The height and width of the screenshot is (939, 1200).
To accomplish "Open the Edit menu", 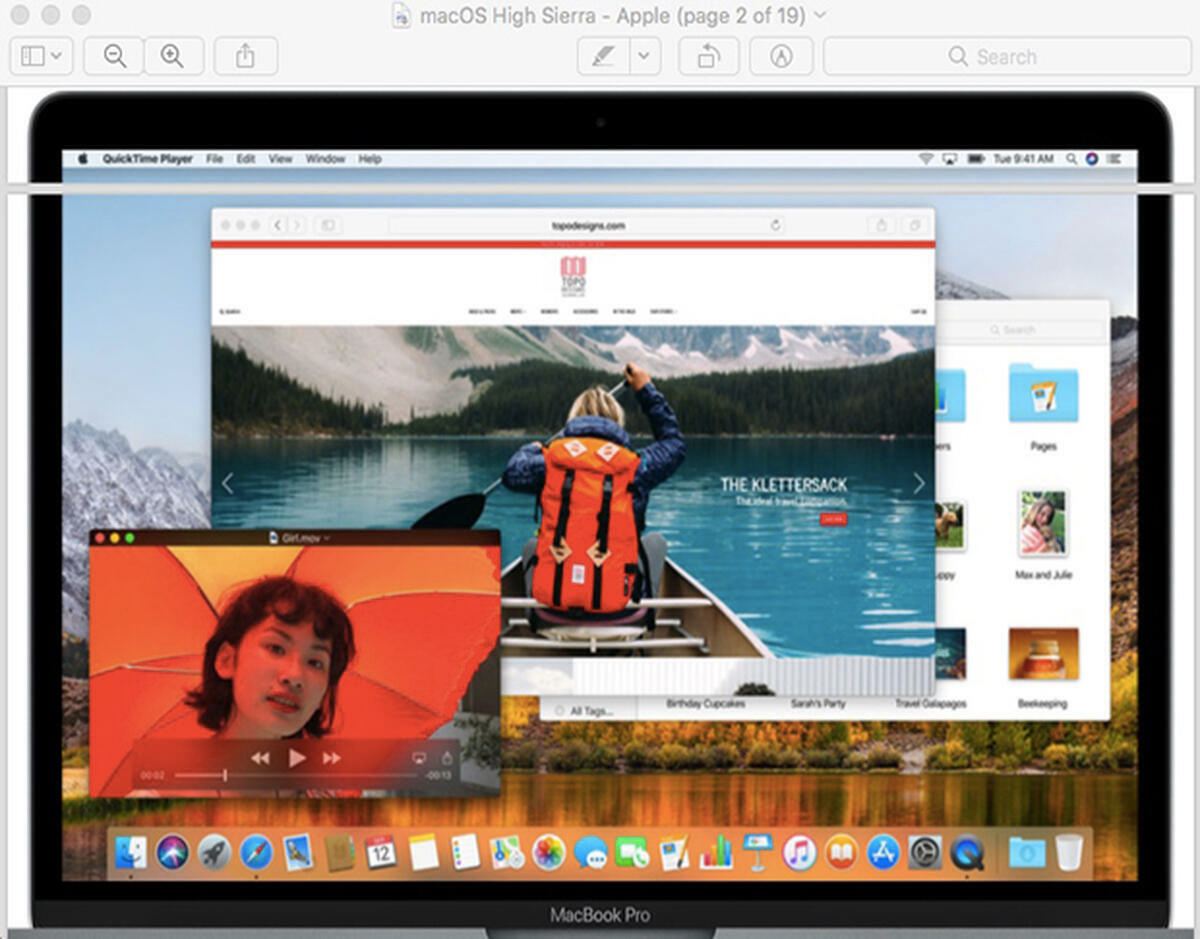I will pyautogui.click(x=246, y=159).
